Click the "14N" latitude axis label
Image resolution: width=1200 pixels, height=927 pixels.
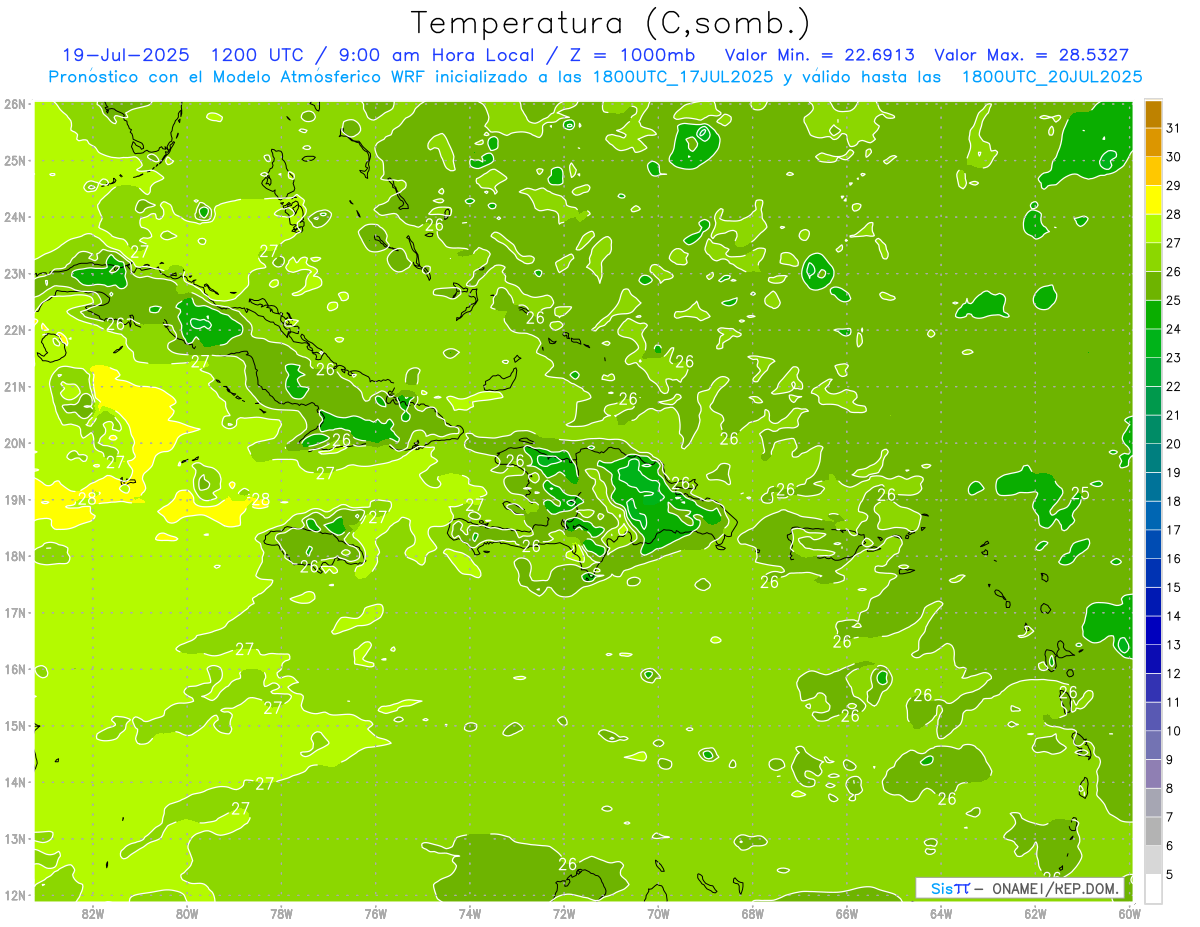click(14, 782)
